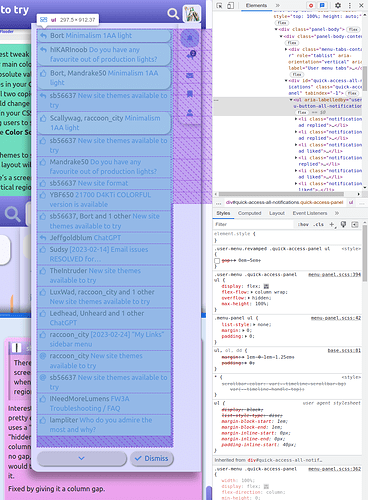Toggle the .cls class editor
The width and height of the screenshot is (368, 500).
[x=318, y=224]
